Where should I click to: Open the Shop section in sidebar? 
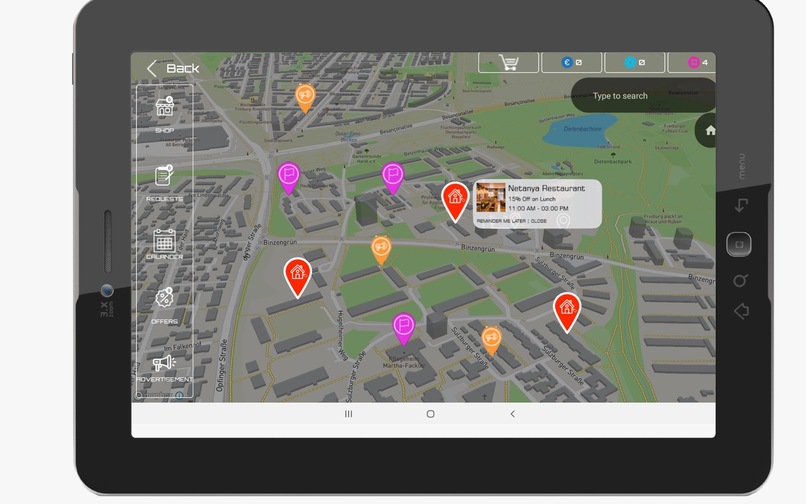coord(164,114)
